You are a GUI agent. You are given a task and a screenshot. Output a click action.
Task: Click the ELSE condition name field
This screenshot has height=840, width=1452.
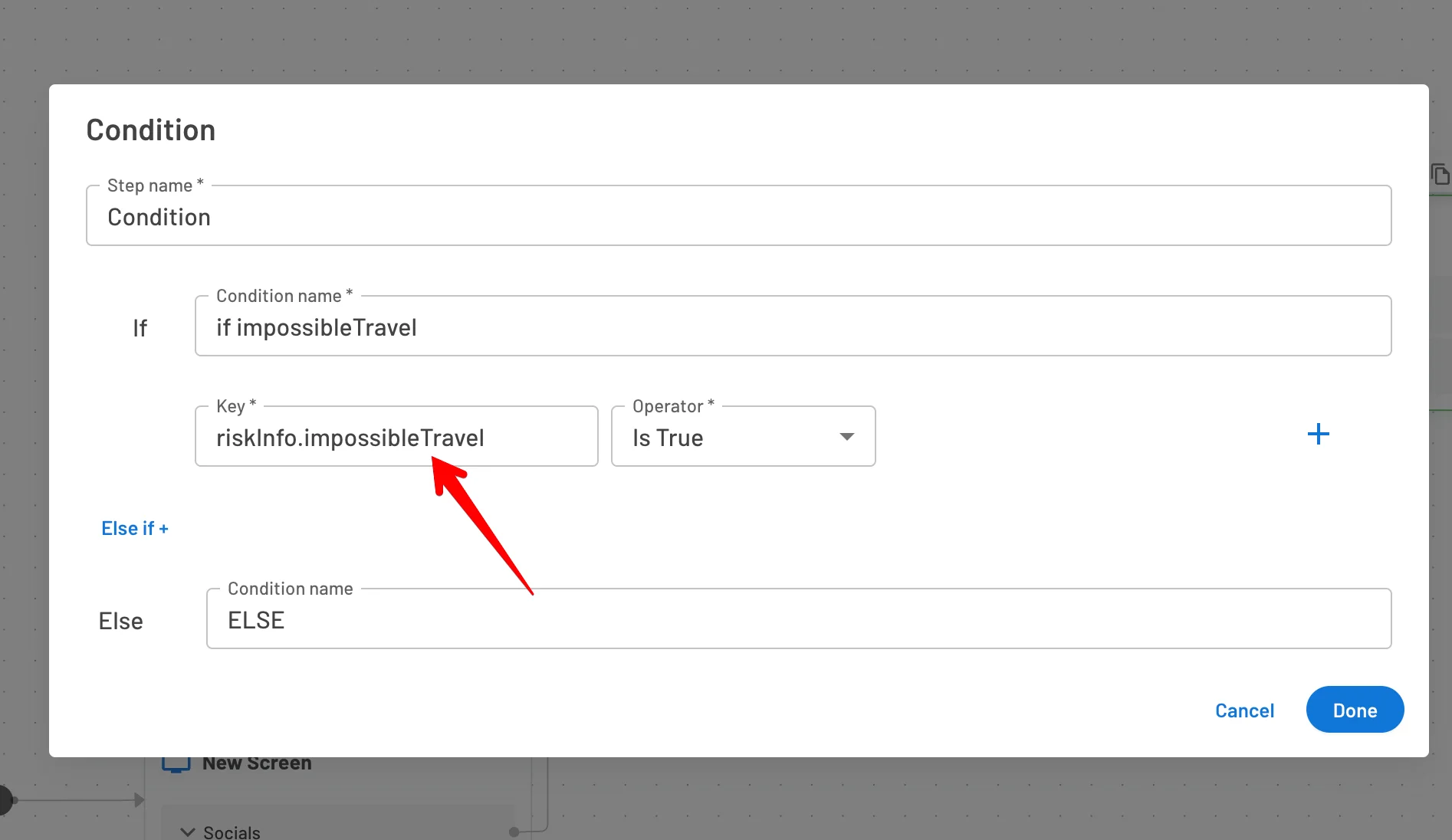[x=799, y=619]
